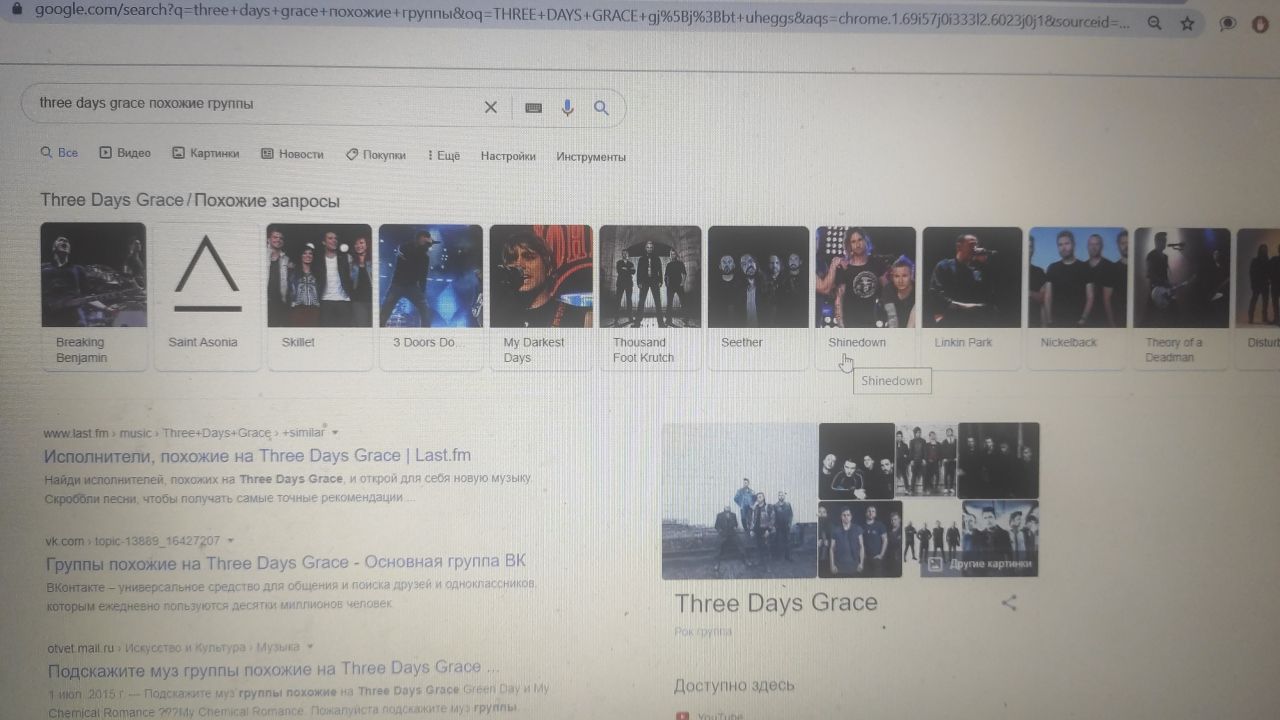Open 'Инструменты' search tools
This screenshot has width=1280, height=720.
click(x=591, y=157)
